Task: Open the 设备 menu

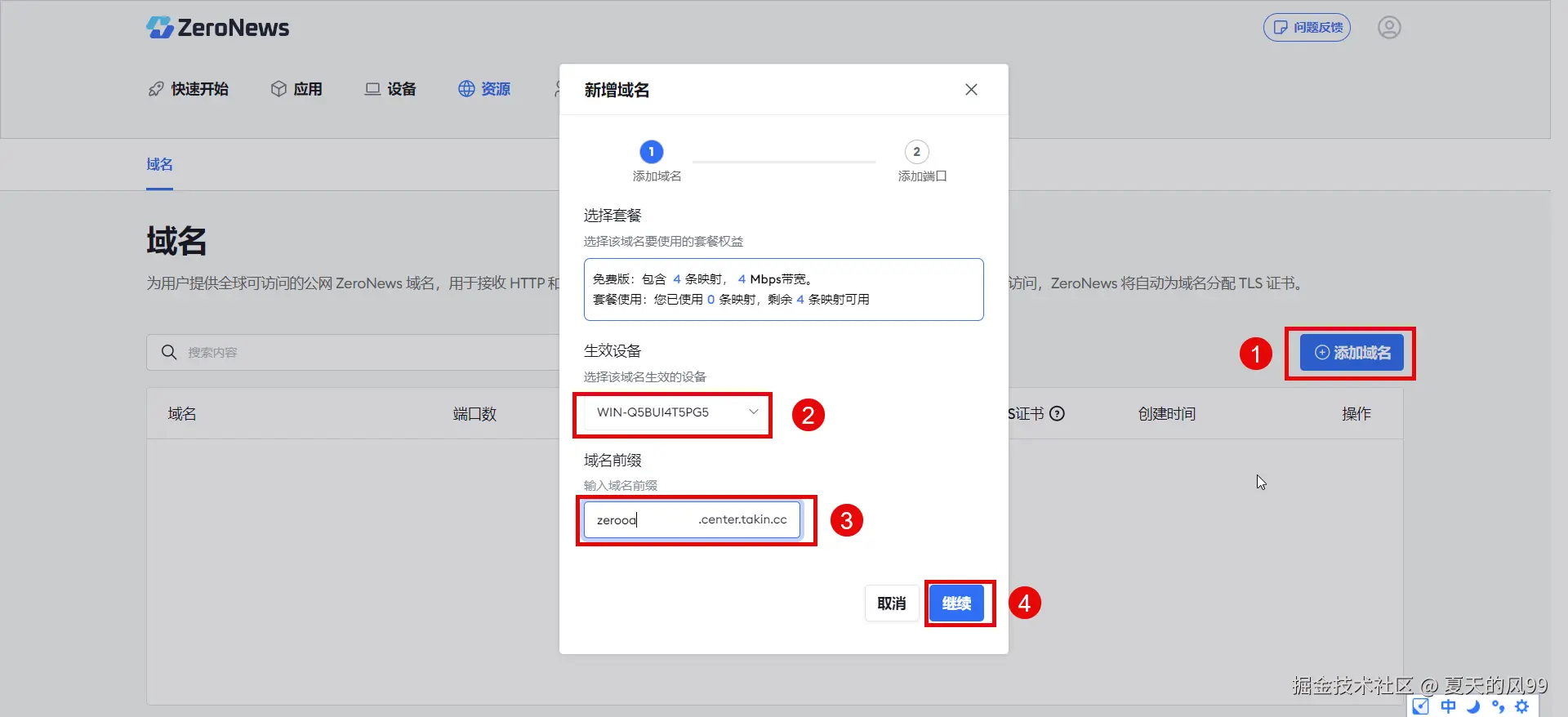Action: coord(390,89)
